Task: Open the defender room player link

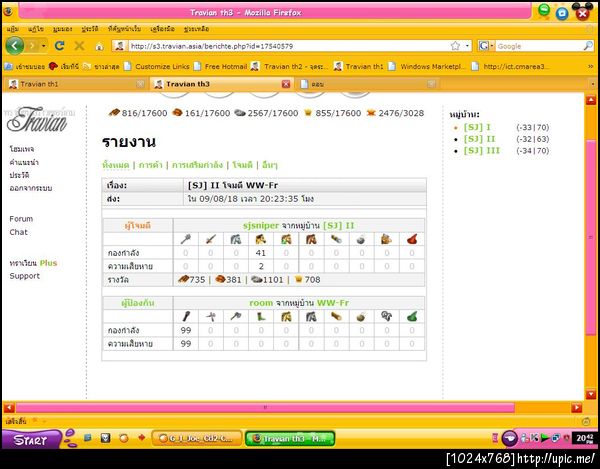Action: (261, 303)
